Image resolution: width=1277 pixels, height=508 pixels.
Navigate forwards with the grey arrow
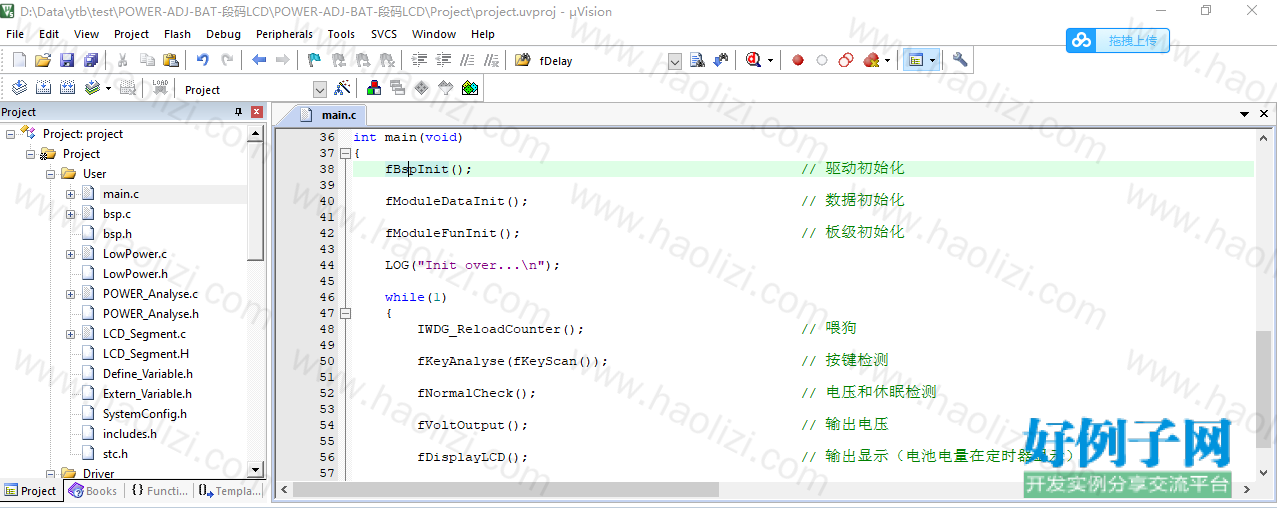[x=283, y=60]
